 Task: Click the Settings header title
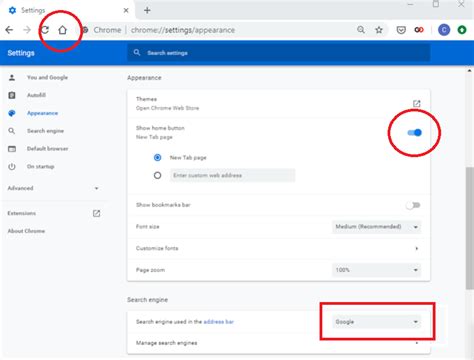(21, 53)
